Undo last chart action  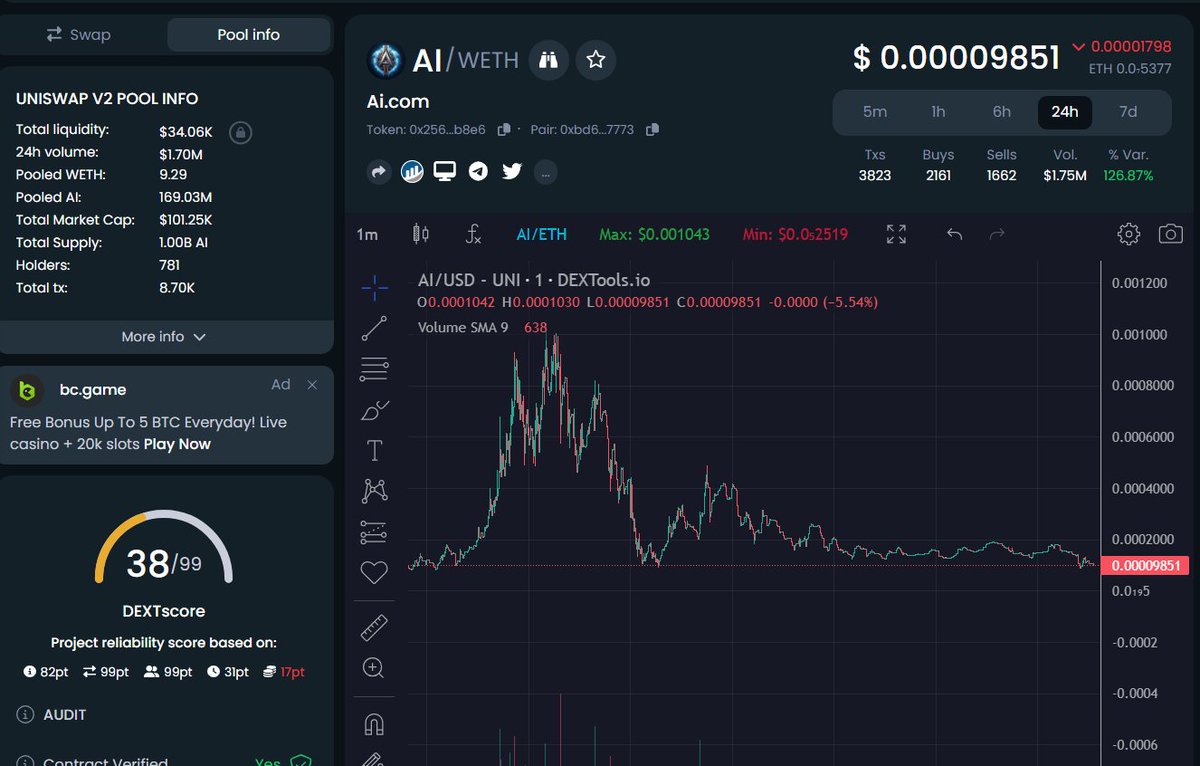(954, 234)
